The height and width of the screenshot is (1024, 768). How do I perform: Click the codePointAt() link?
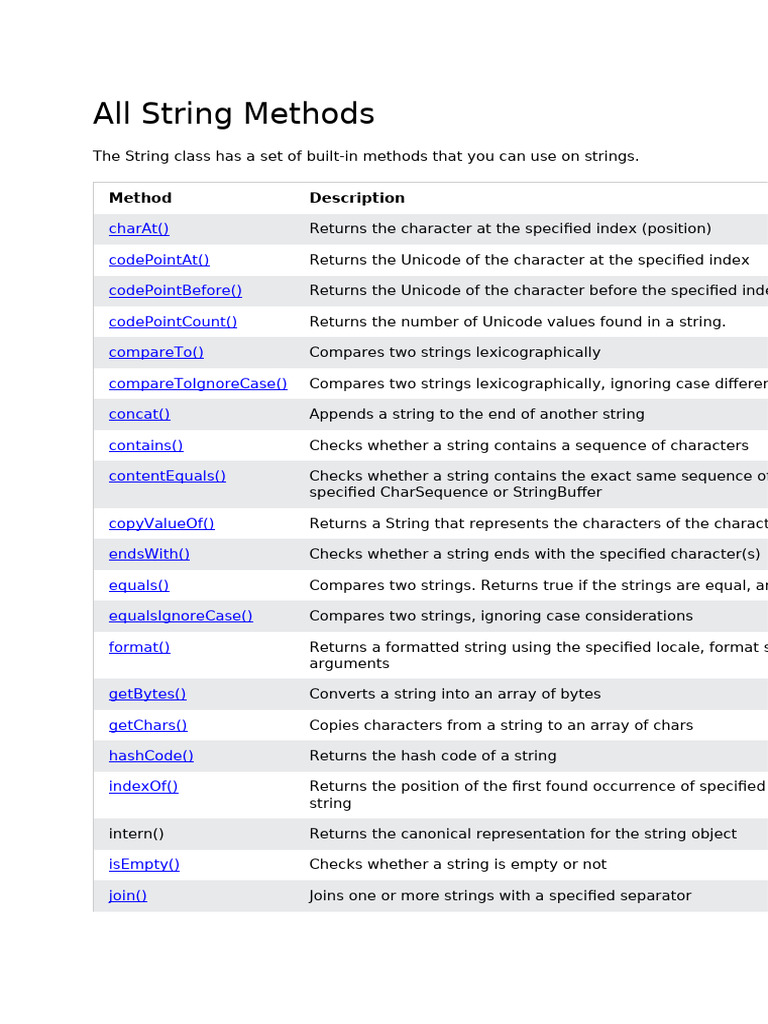point(159,260)
